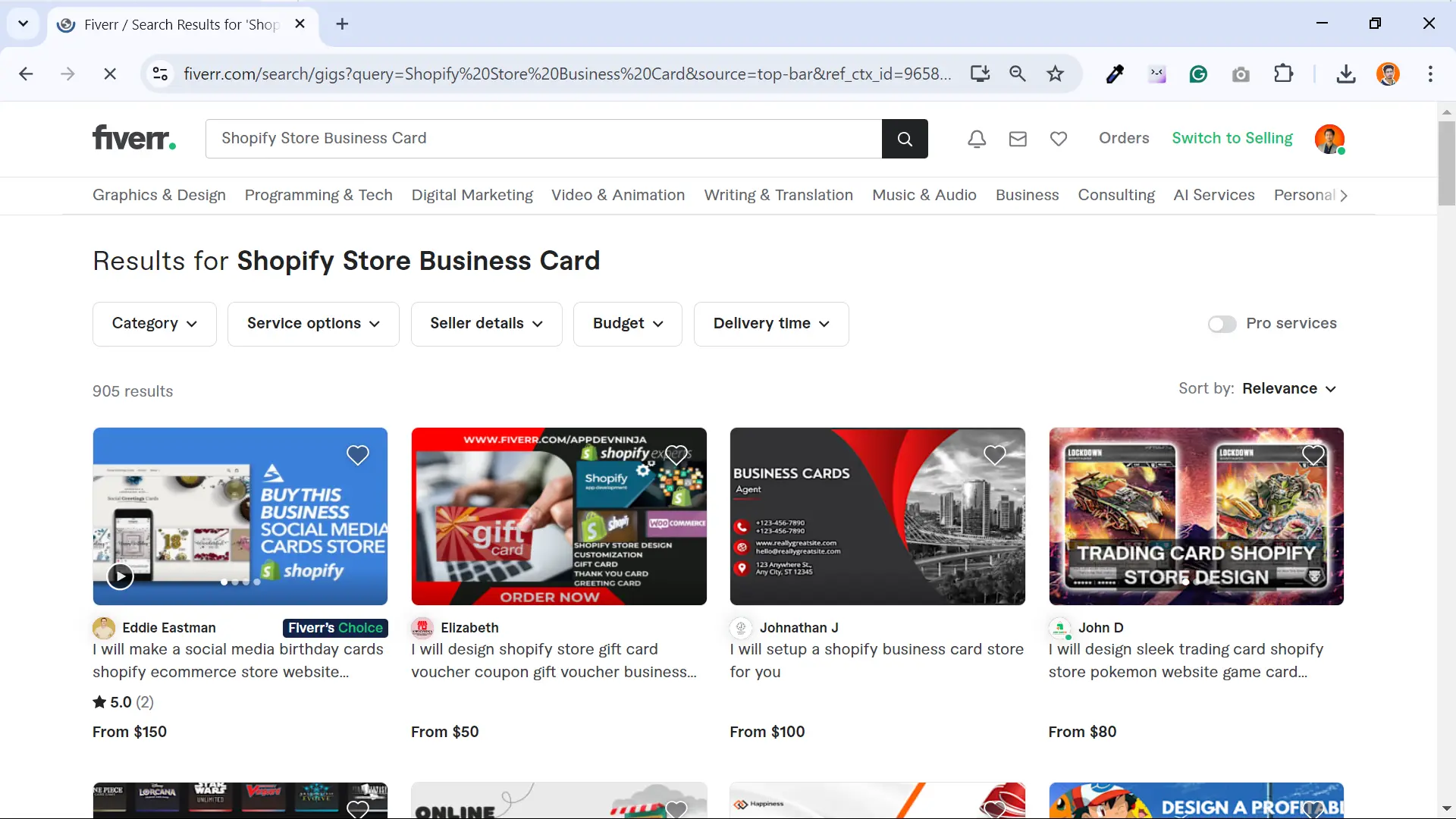Screen dimensions: 1456x819
Task: Open Writing & Translation category
Action: (x=778, y=195)
